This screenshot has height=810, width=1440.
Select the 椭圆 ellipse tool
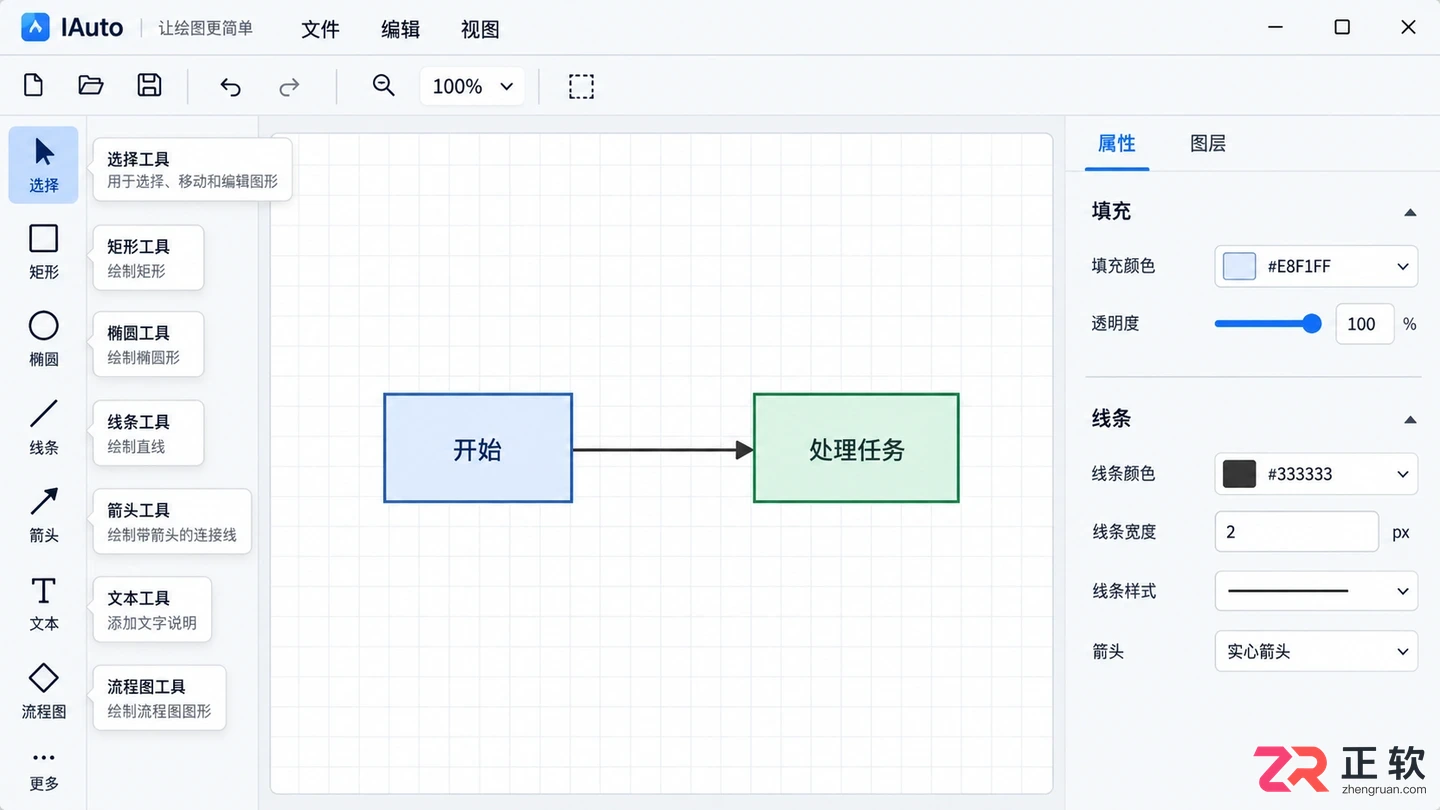(x=44, y=338)
